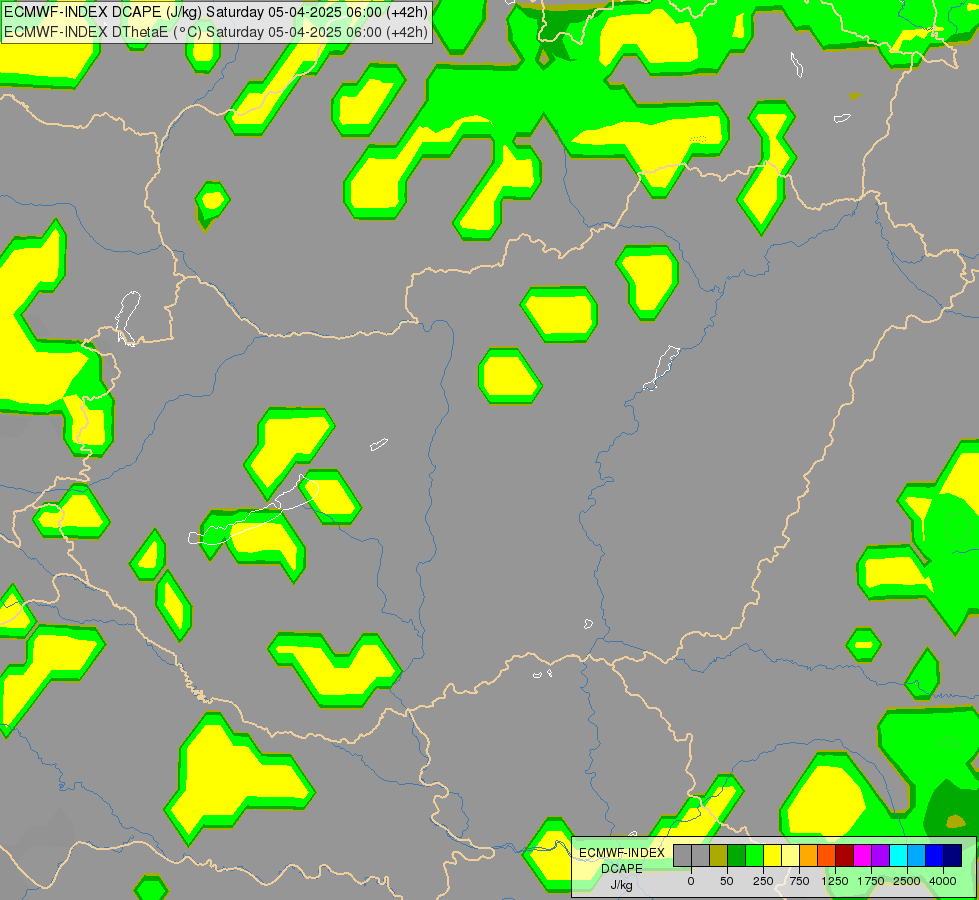Select the pale yellow legend swatch
This screenshot has width=979, height=900.
(791, 856)
